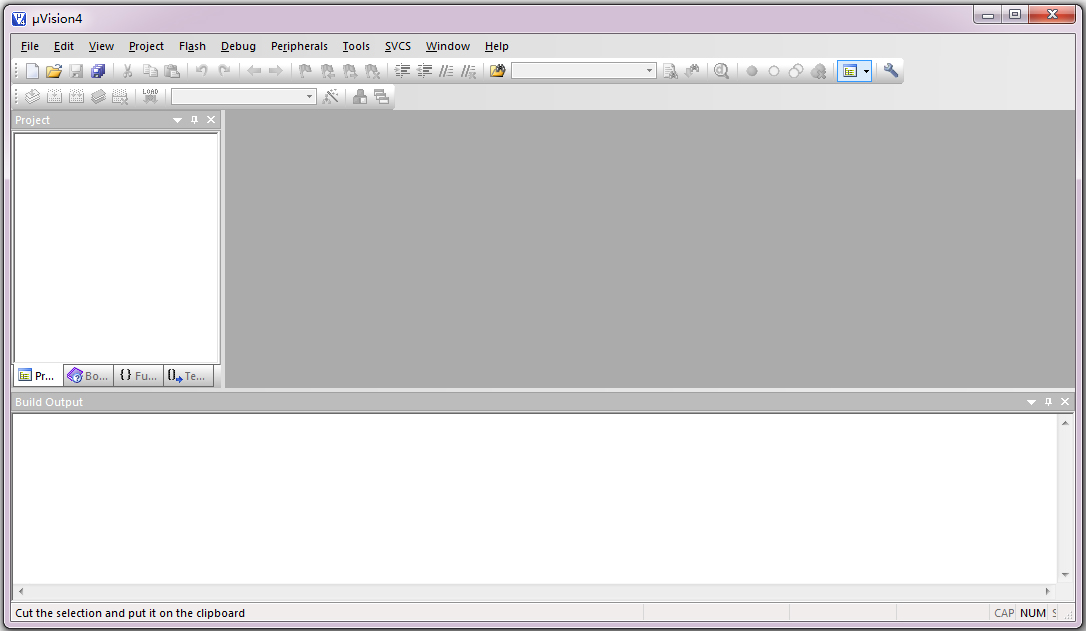1086x631 pixels.
Task: Open Build Output panel position dropdown arrow
Action: click(x=1031, y=402)
